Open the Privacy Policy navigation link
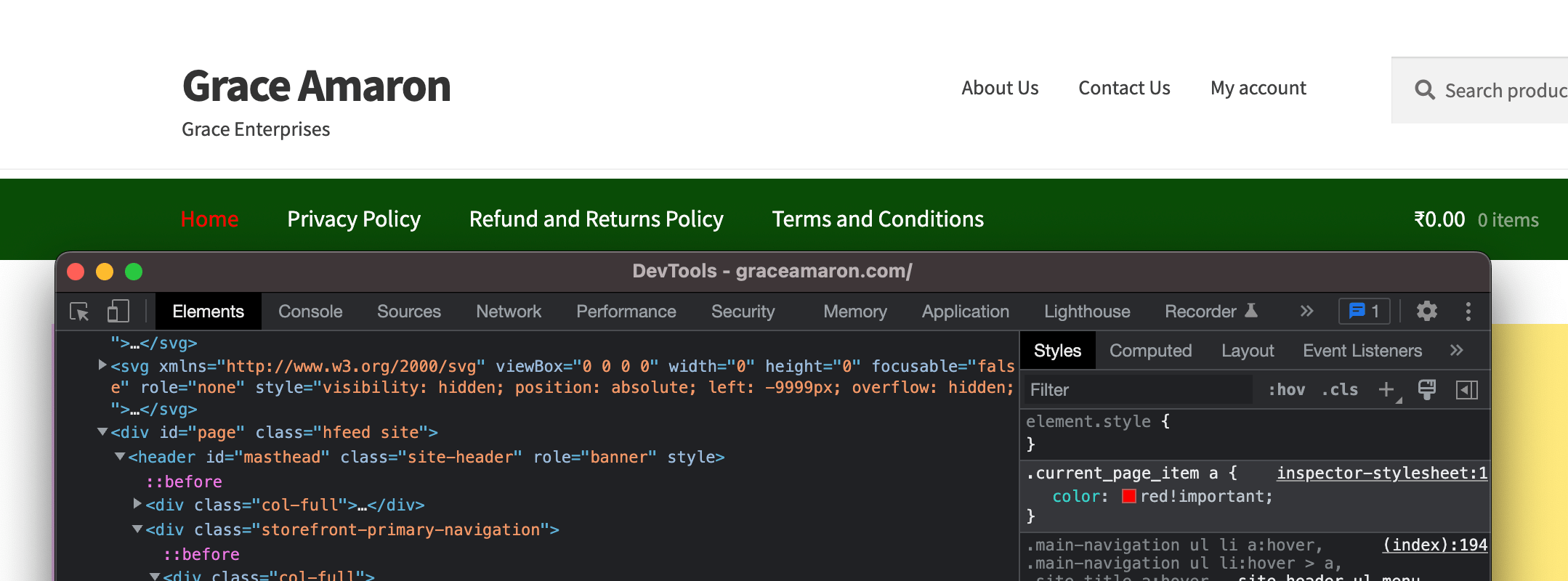This screenshot has width=1568, height=581. (x=354, y=219)
